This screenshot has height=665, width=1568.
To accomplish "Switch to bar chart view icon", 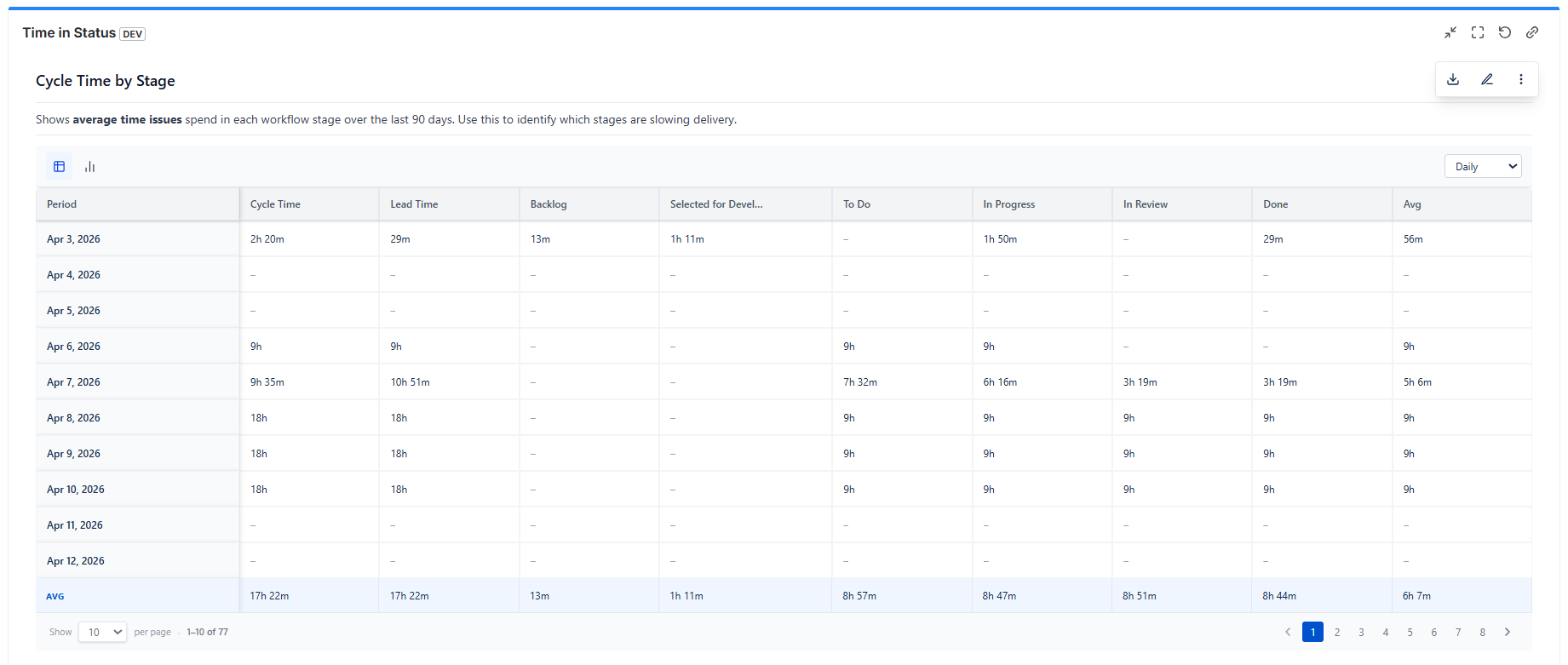I will [90, 166].
